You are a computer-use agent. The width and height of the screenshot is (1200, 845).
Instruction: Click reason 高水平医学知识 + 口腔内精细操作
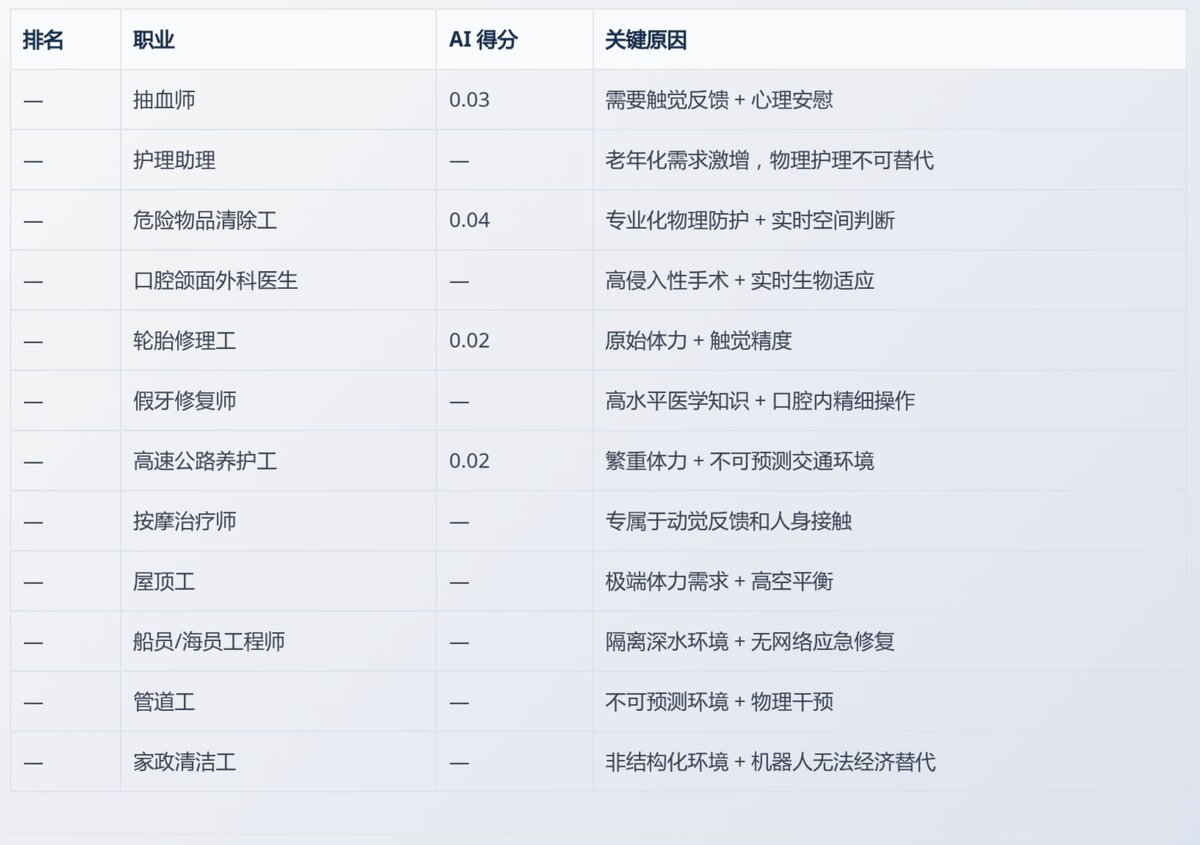pyautogui.click(x=760, y=401)
